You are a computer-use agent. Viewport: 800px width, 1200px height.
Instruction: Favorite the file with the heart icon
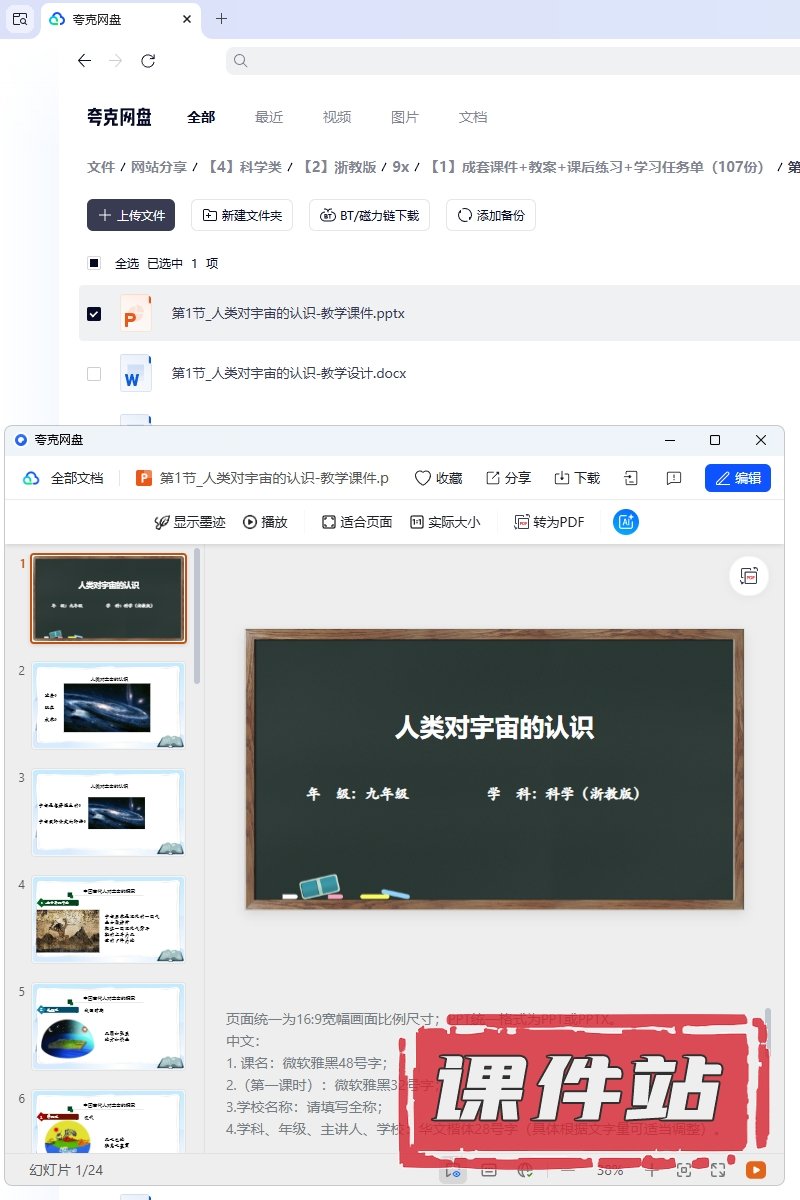point(438,478)
